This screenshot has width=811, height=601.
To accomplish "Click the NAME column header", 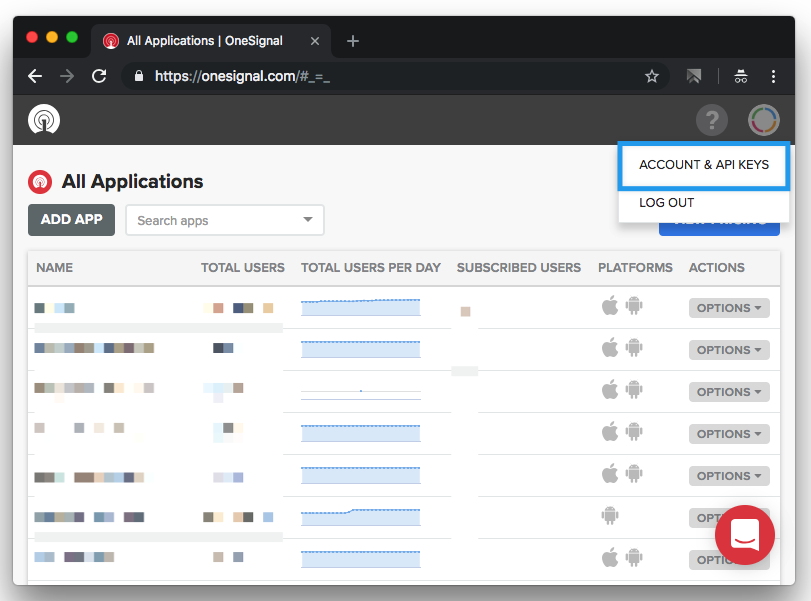I will tap(54, 268).
